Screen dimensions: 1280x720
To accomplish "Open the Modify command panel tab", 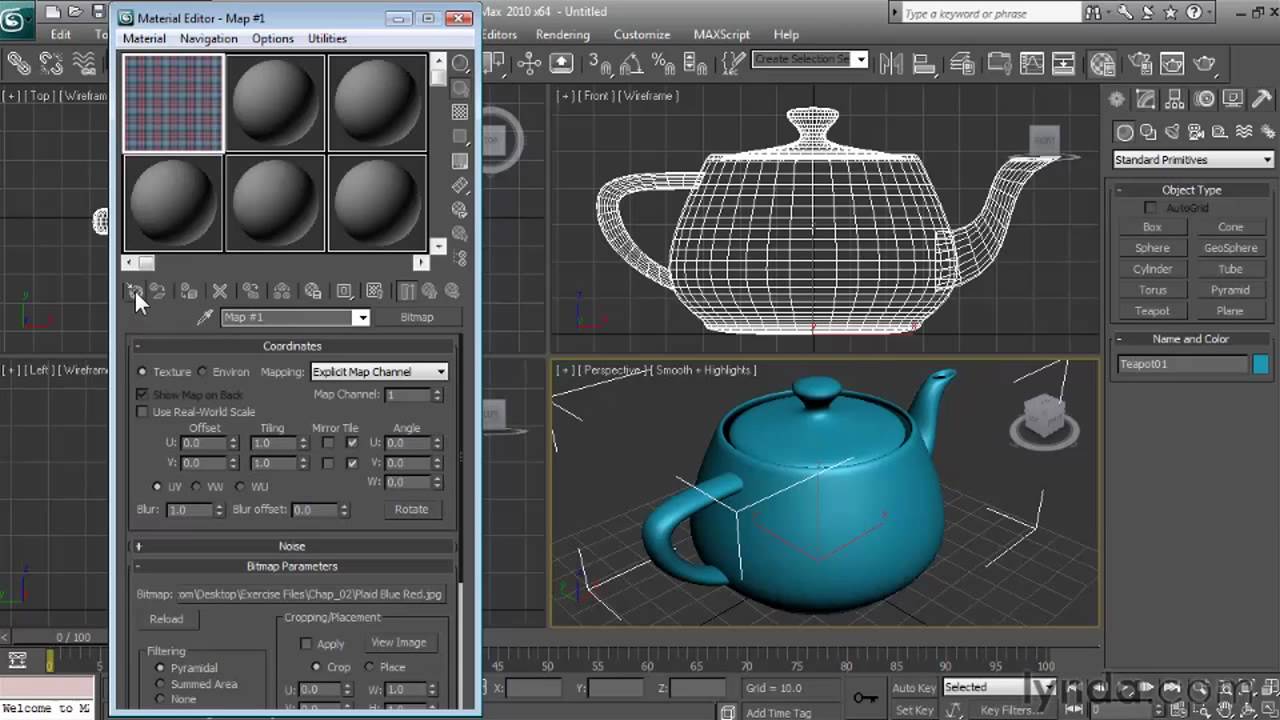I will [1146, 100].
